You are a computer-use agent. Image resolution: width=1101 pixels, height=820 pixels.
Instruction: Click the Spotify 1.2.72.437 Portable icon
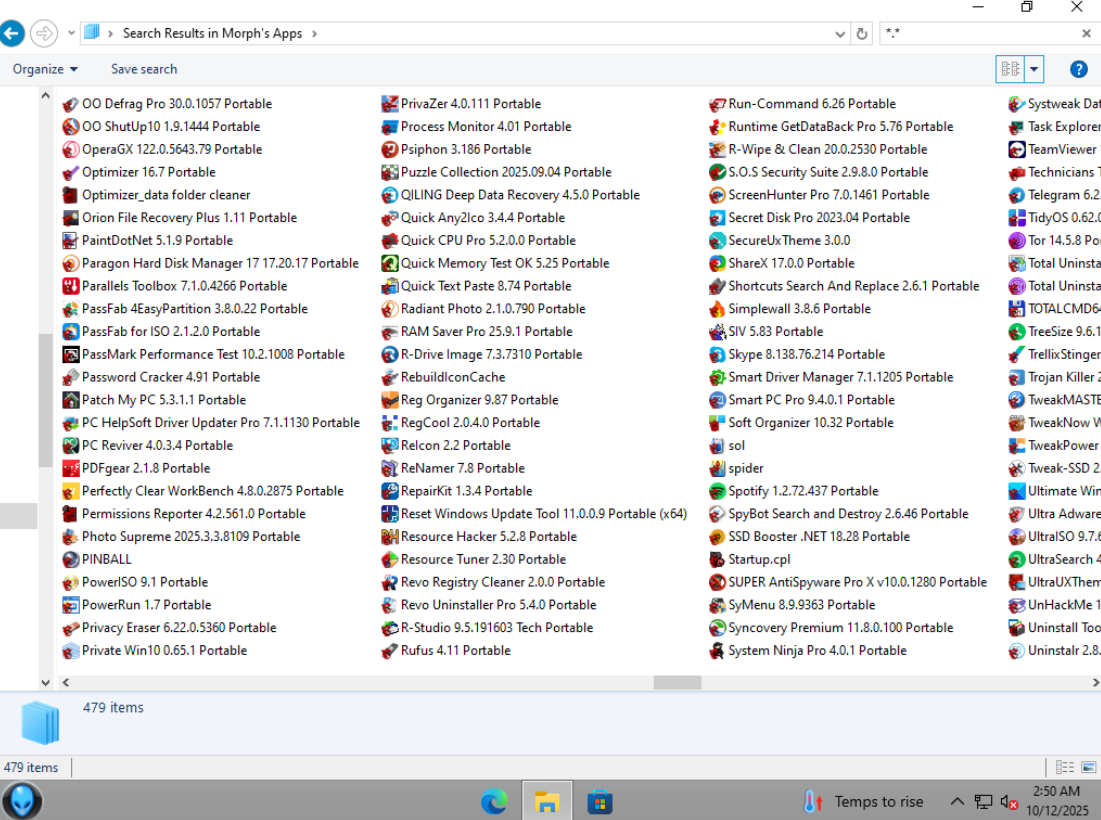coord(717,491)
